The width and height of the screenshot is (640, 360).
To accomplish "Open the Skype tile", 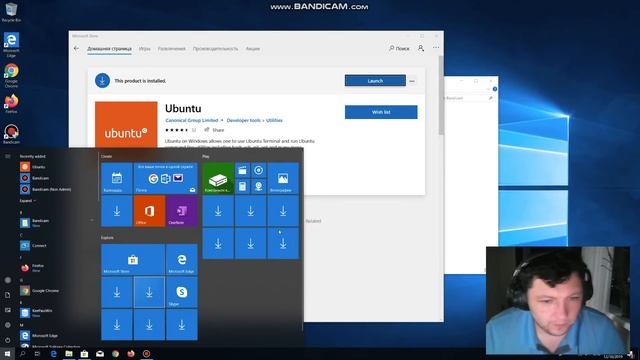I will tap(182, 292).
